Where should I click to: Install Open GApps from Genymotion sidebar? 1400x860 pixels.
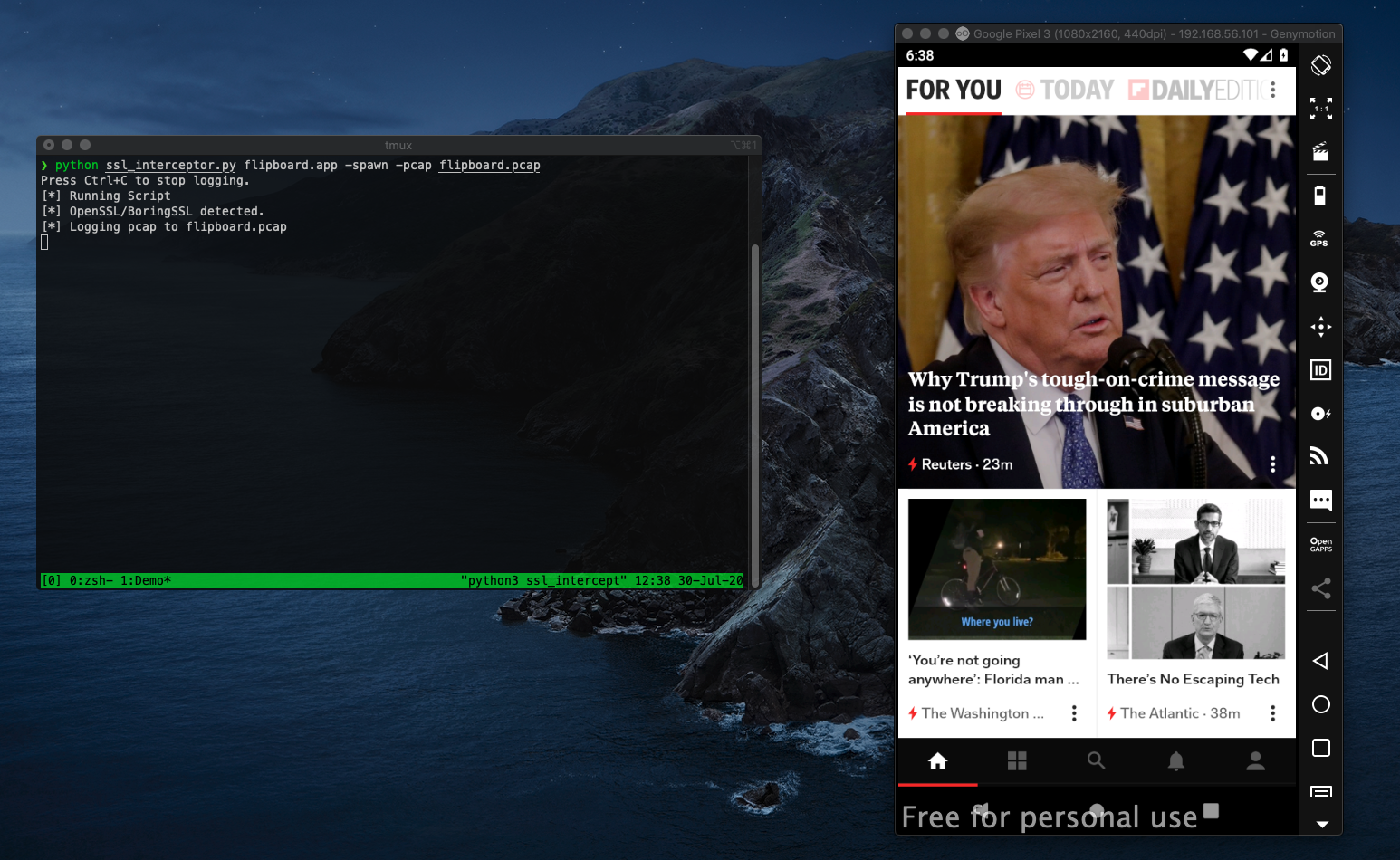1320,545
